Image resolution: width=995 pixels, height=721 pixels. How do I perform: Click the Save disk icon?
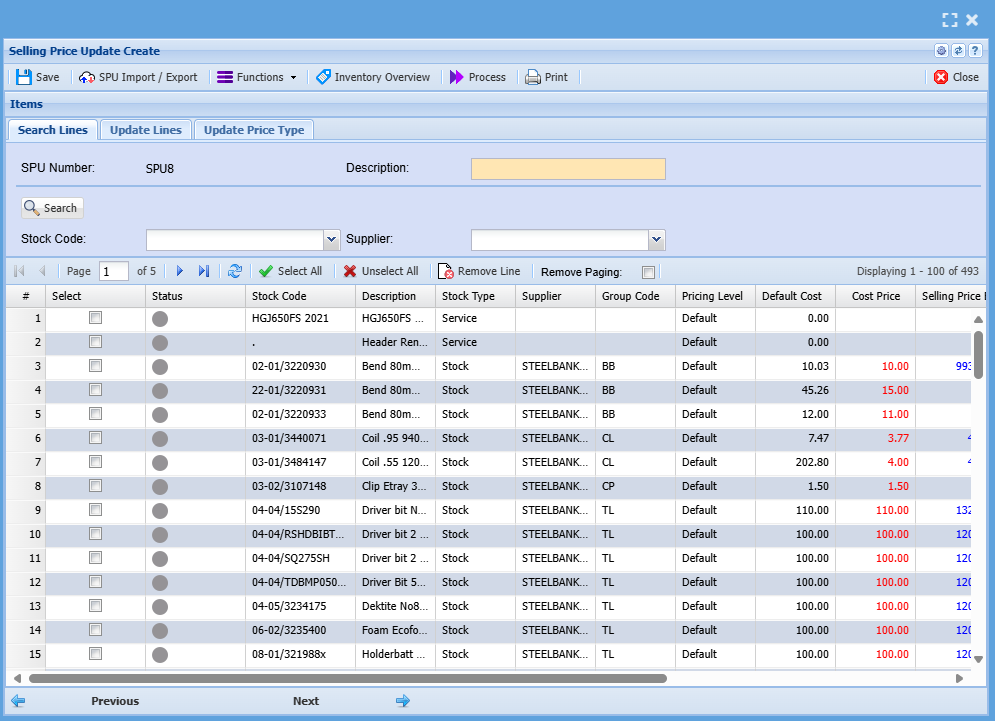(24, 77)
